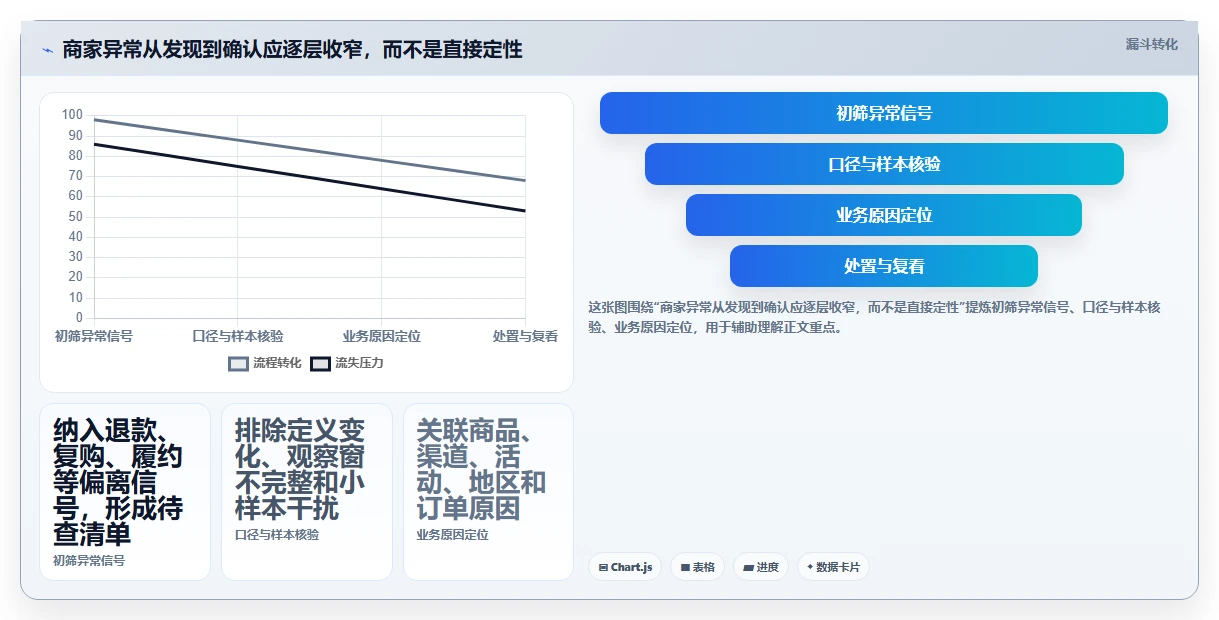1219x620 pixels.
Task: Click the description paragraph starting 这张图围绕
Action: point(874,316)
